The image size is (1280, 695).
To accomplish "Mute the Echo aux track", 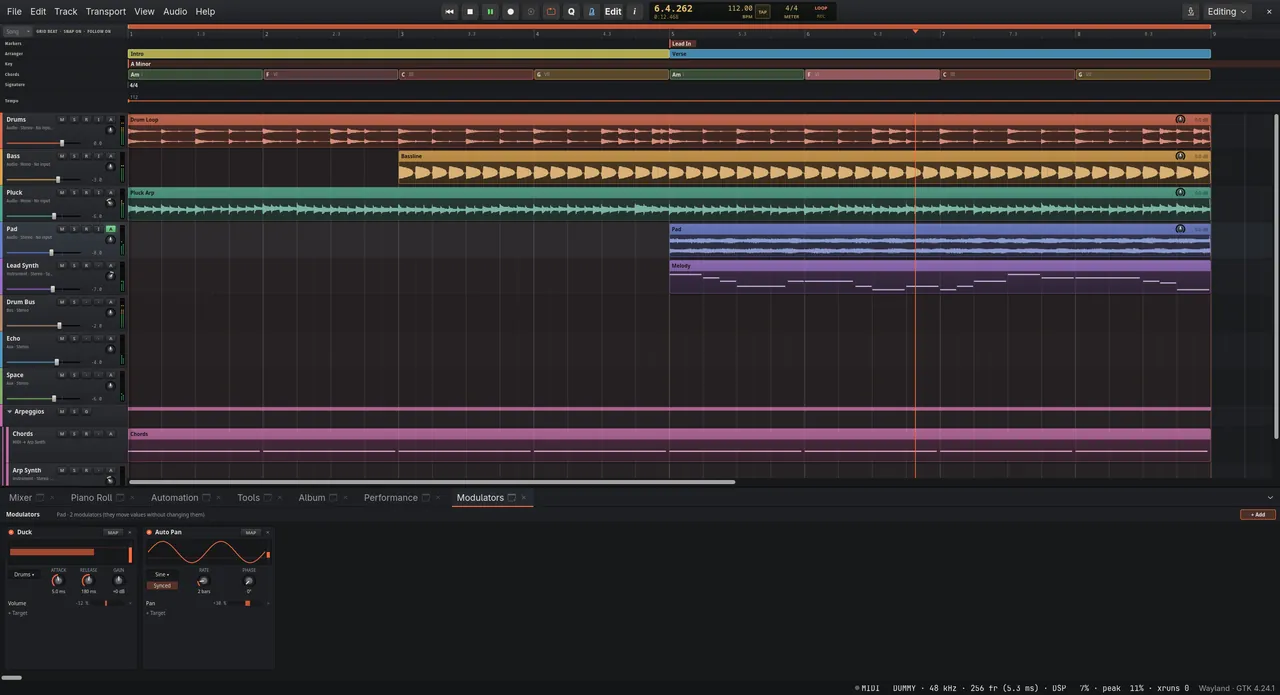I will (x=62, y=338).
